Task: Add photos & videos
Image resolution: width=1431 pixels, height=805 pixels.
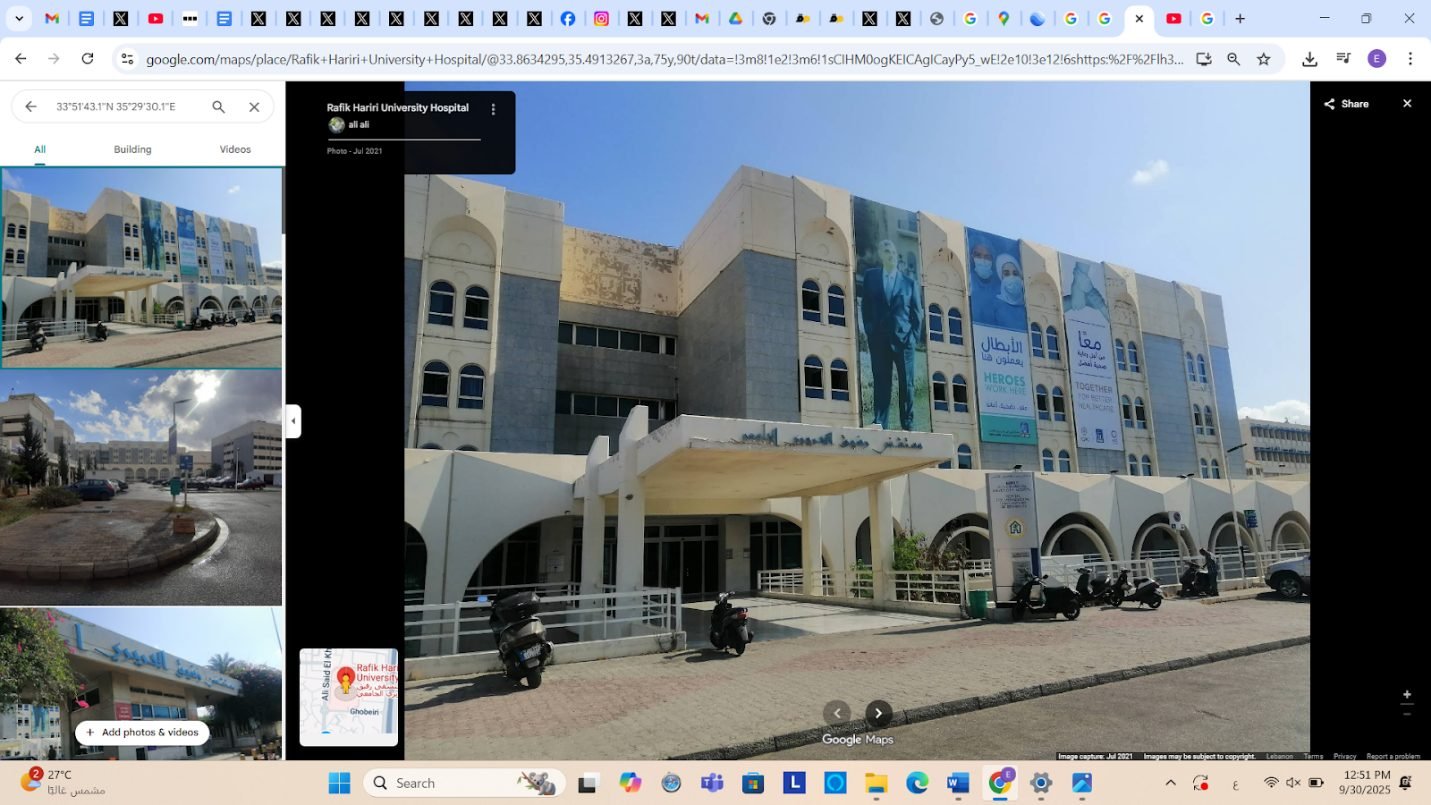Action: pos(142,732)
